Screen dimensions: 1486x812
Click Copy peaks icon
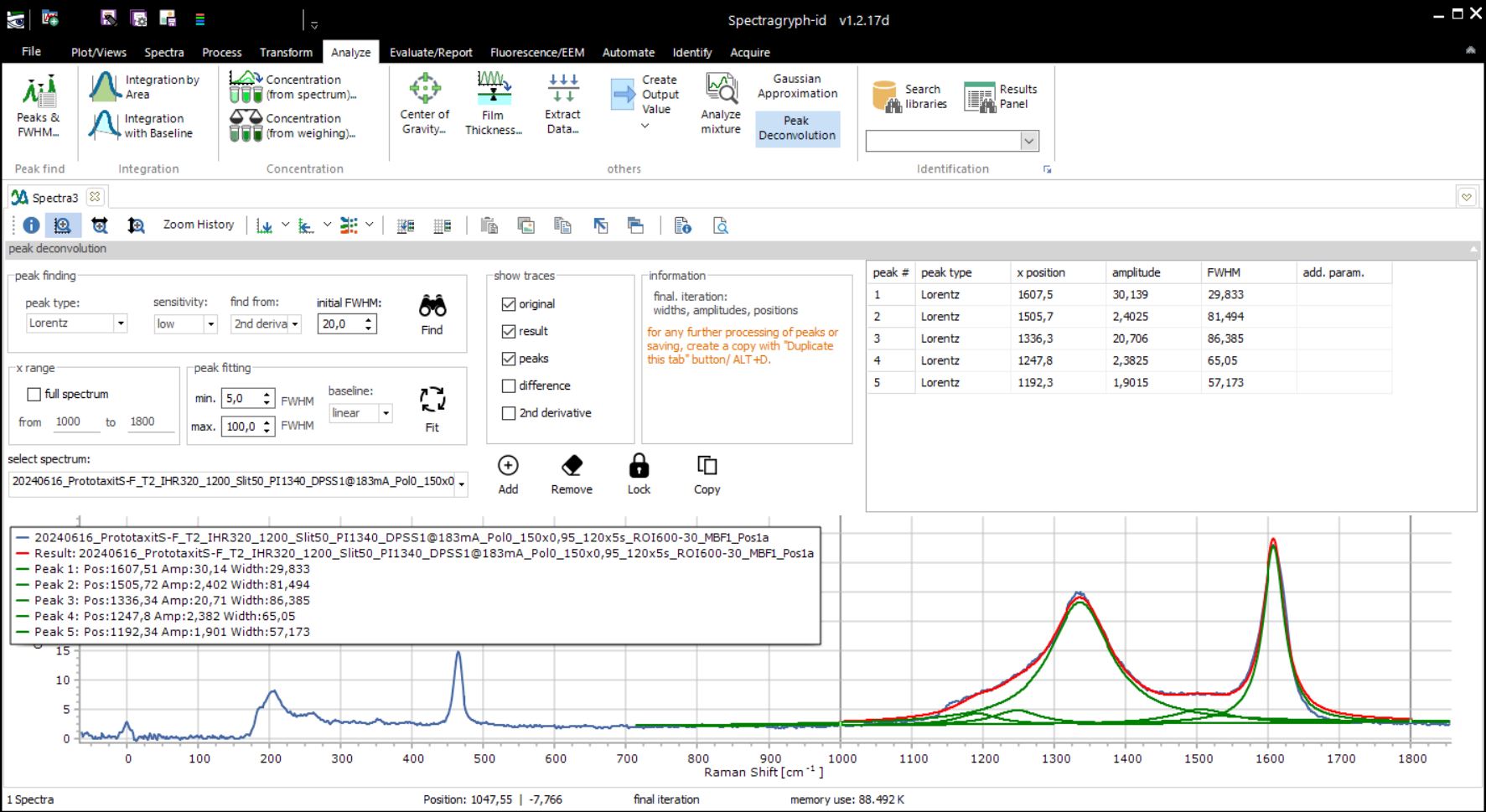tap(707, 465)
